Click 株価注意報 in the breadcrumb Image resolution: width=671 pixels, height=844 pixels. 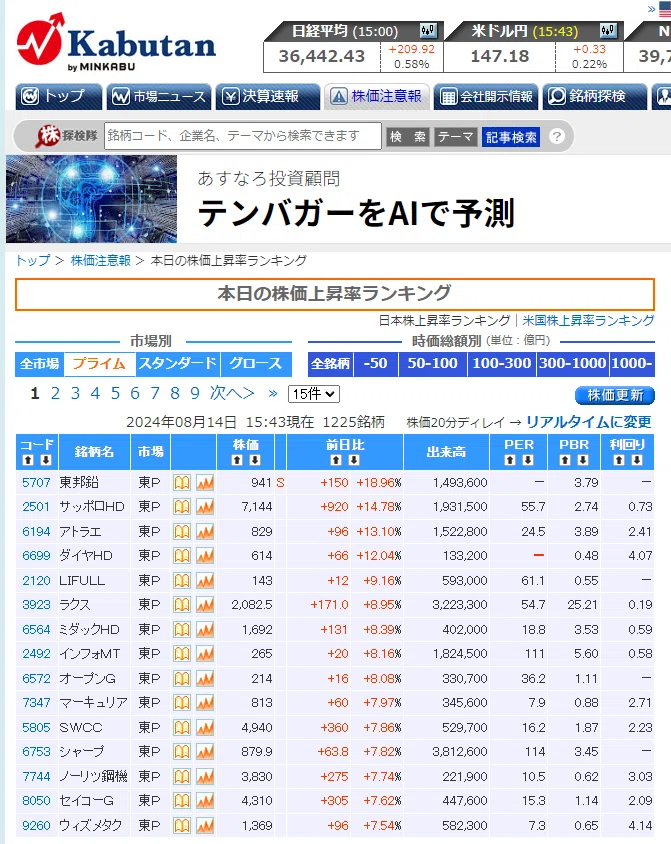tap(101, 261)
